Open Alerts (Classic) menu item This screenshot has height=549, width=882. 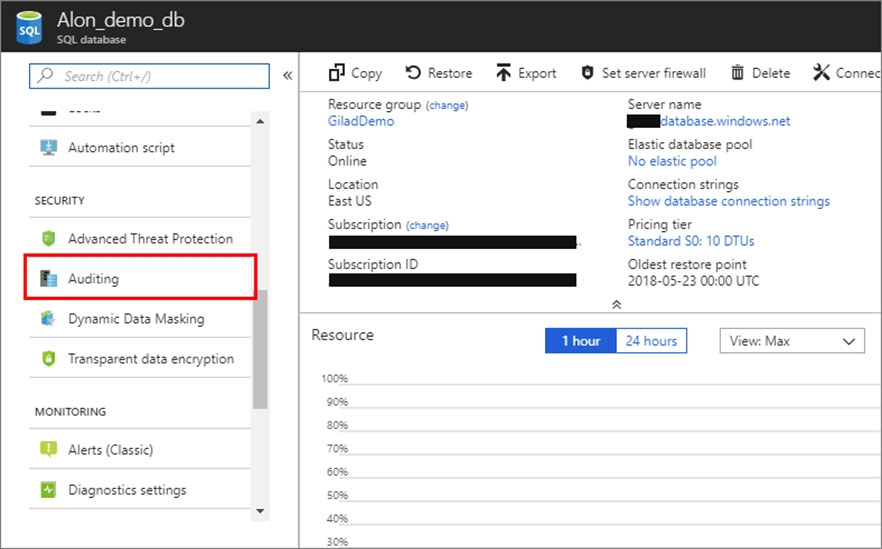point(140,449)
